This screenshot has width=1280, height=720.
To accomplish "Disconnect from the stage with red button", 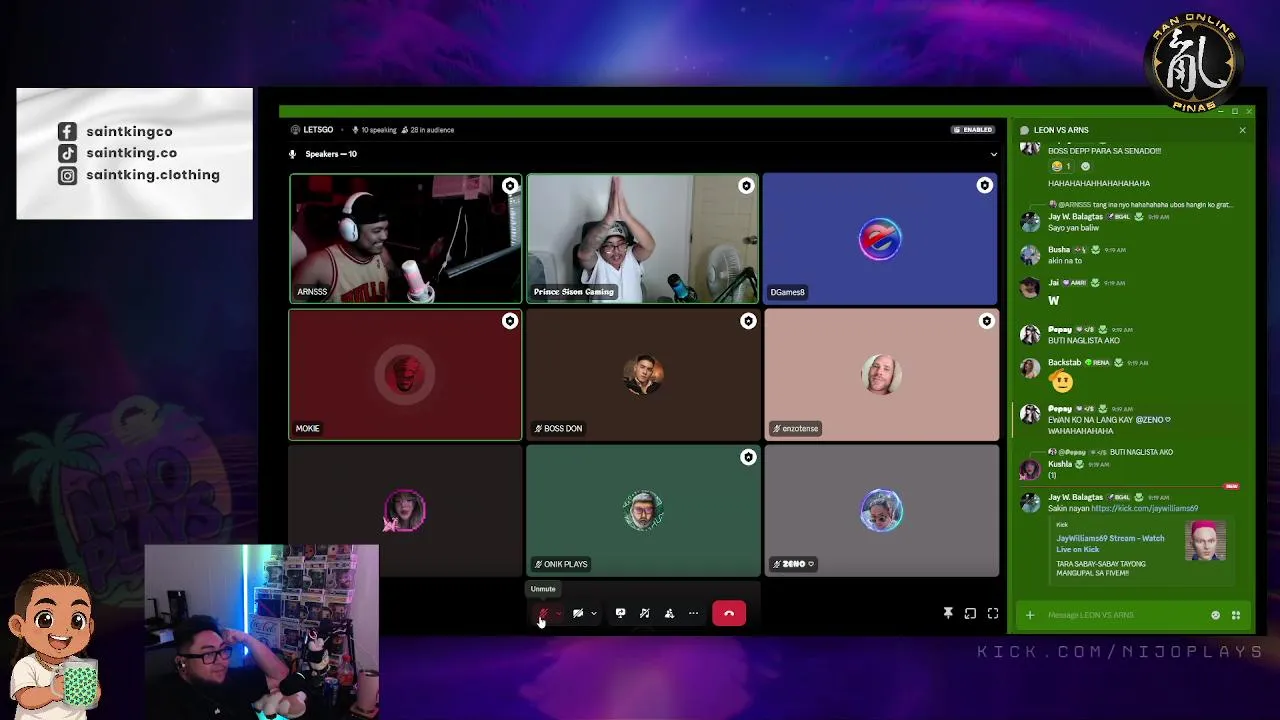I will (729, 613).
